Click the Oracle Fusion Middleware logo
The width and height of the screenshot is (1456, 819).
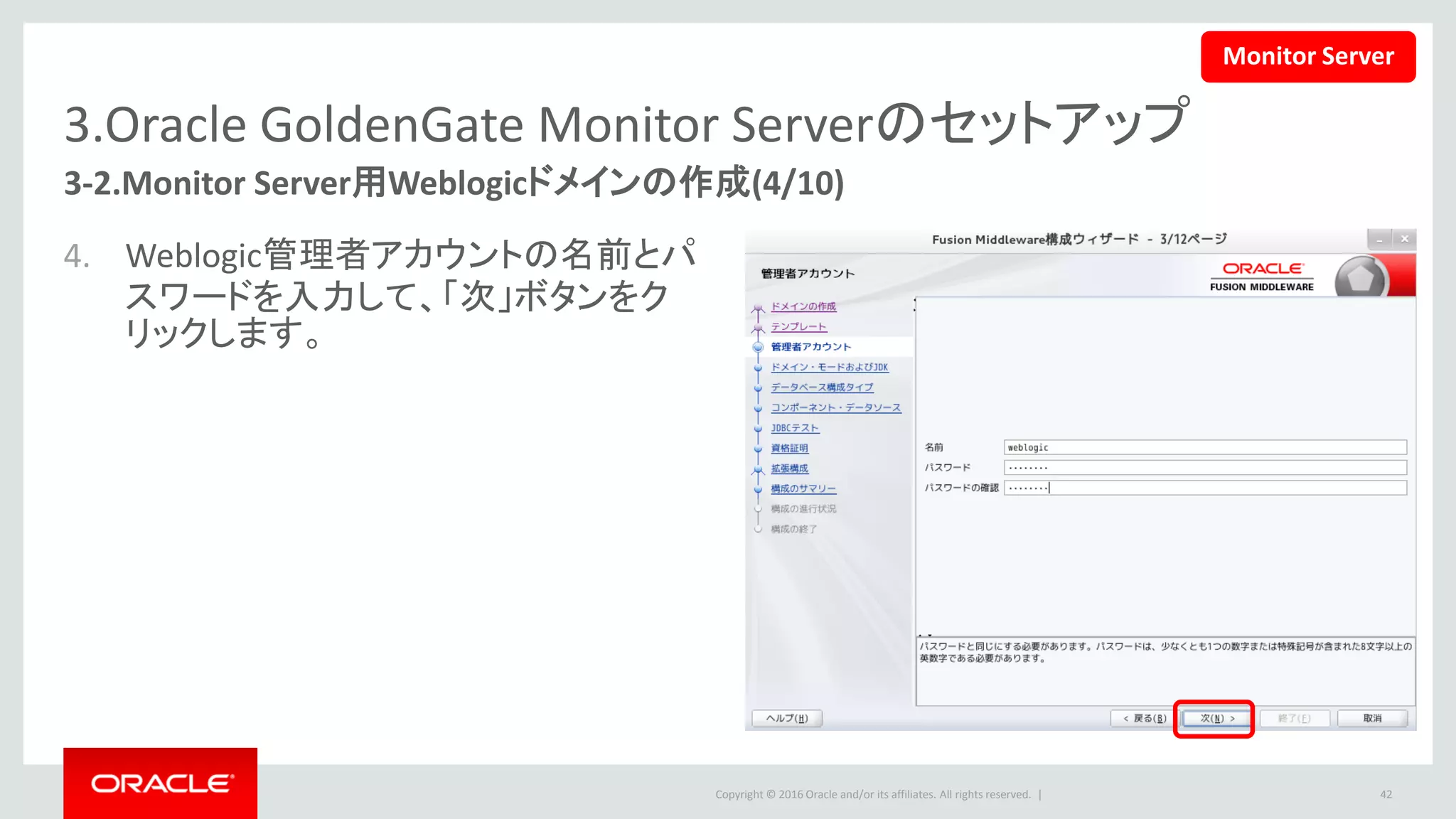tap(1262, 277)
